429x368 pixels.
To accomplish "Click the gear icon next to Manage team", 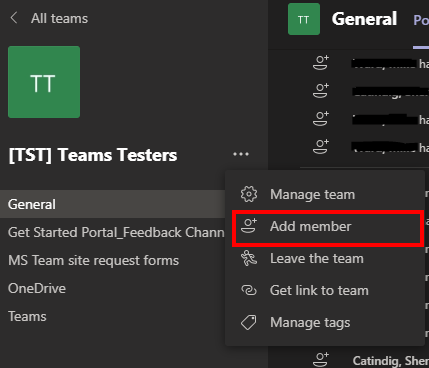I will pos(249,194).
